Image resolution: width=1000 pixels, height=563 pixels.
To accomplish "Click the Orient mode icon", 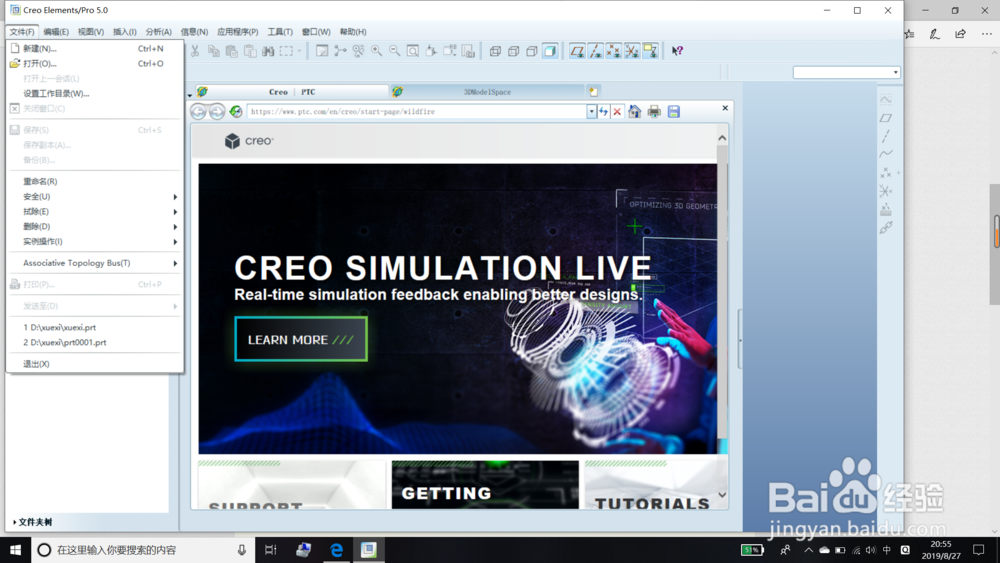I will [x=358, y=51].
